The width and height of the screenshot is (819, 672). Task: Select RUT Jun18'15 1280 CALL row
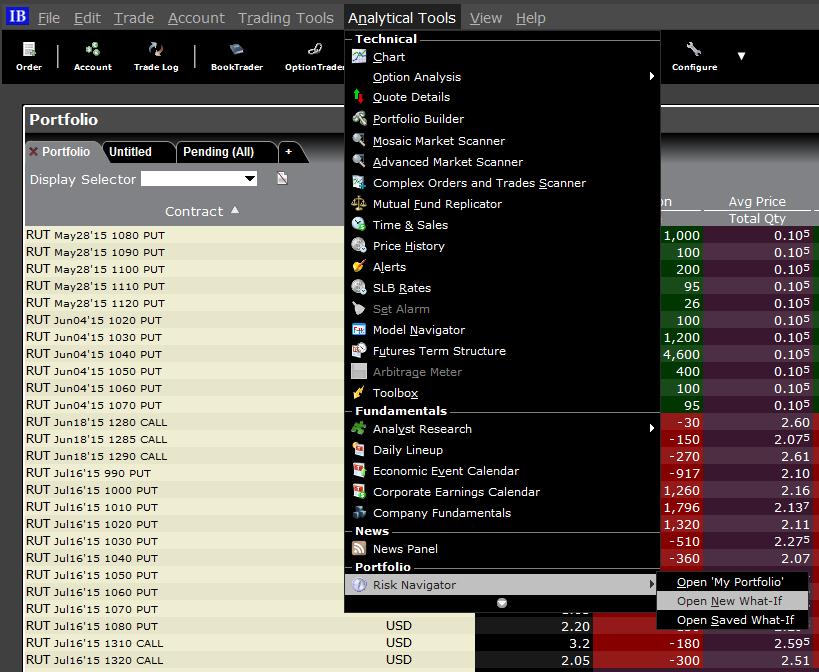(x=184, y=422)
